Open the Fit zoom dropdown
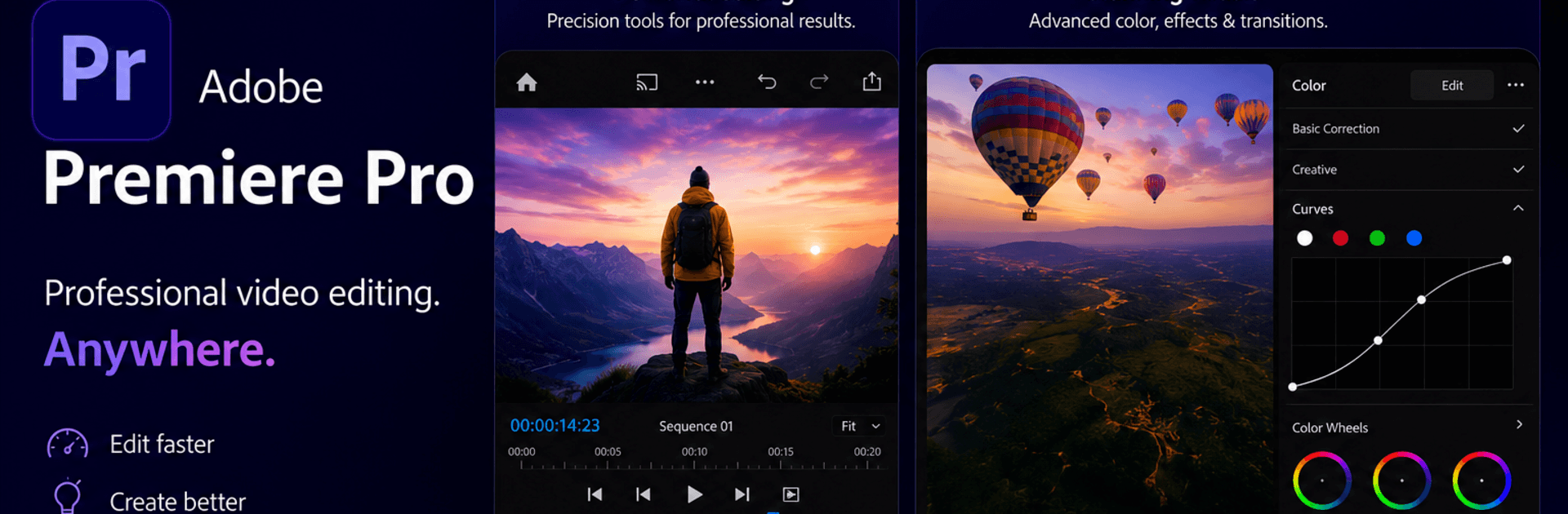This screenshot has height=514, width=1568. (861, 426)
